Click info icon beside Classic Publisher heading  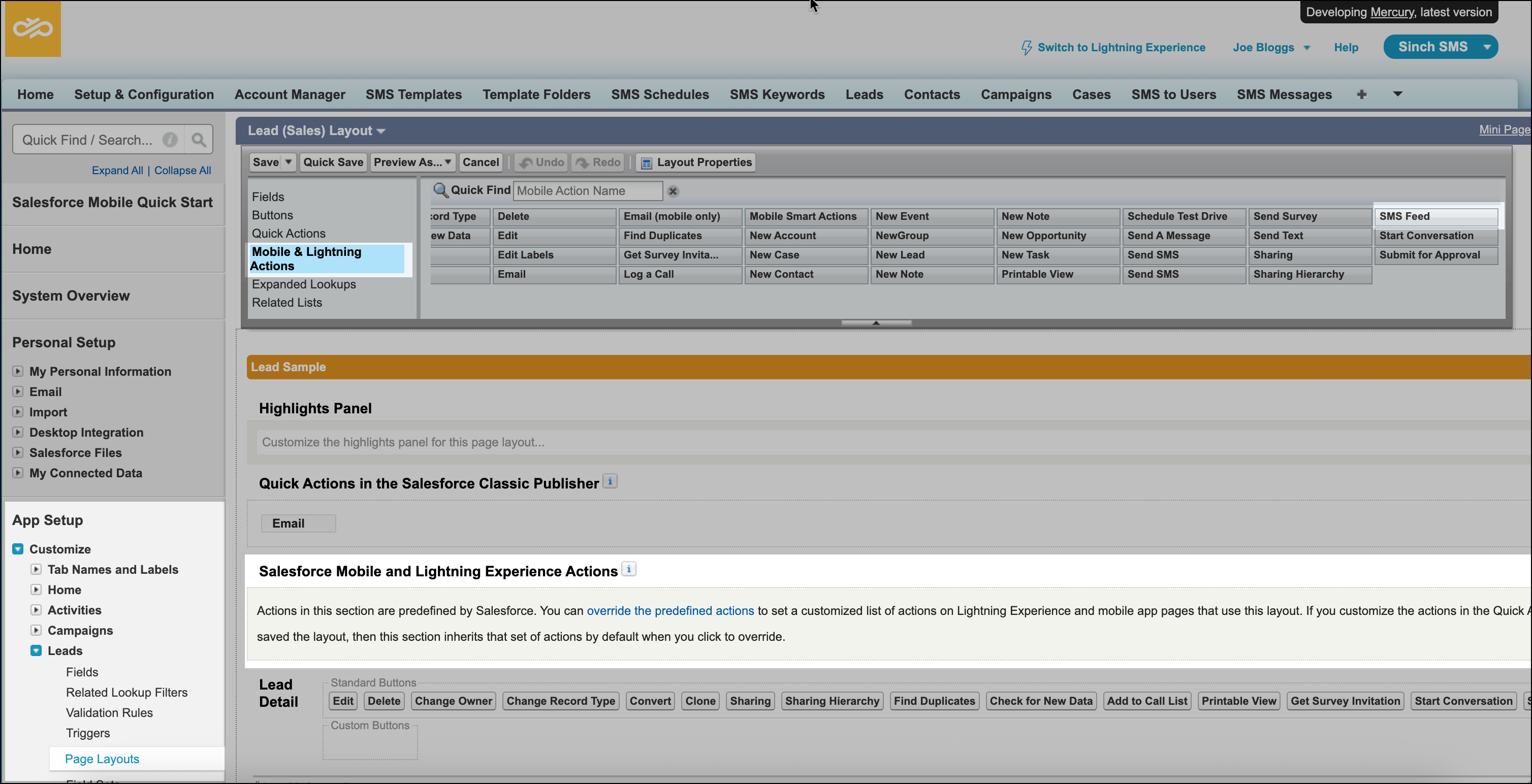click(610, 481)
